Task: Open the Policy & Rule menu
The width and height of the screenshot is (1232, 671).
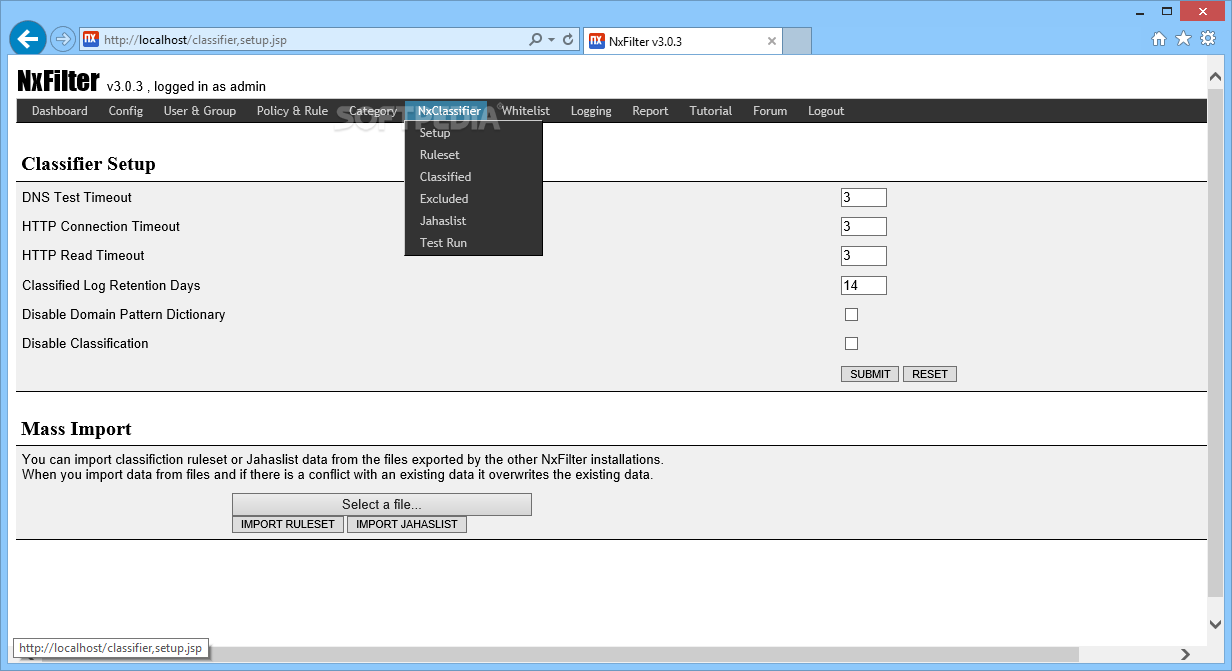Action: (292, 111)
